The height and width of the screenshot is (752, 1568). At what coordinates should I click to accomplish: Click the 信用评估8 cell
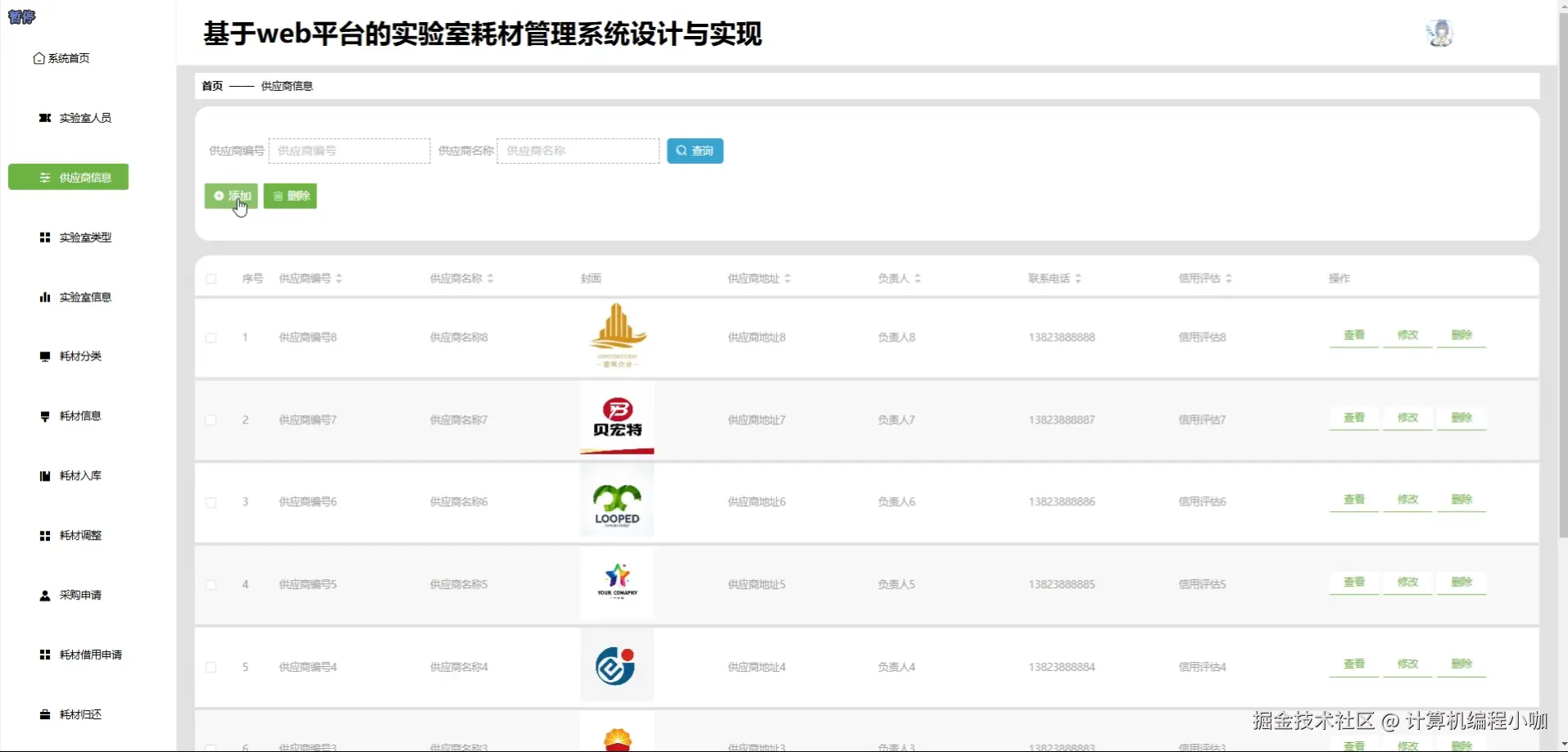pyautogui.click(x=1202, y=337)
